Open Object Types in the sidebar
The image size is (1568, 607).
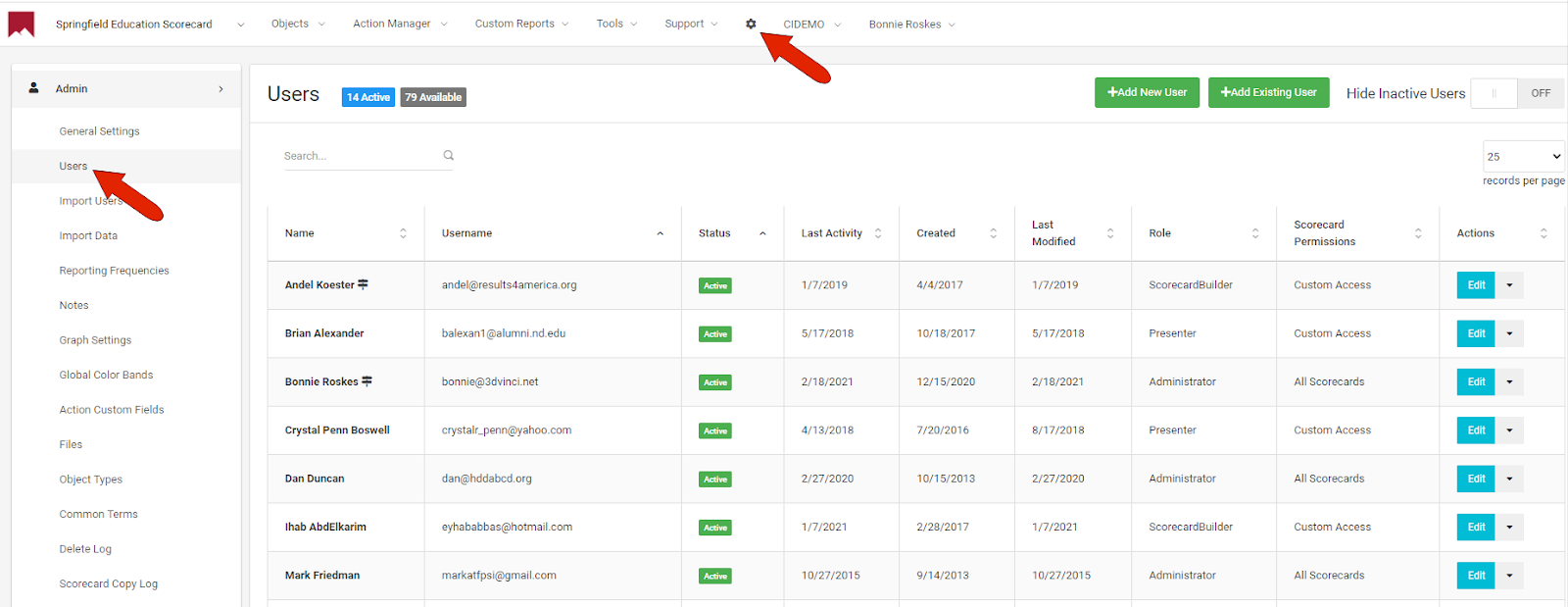pos(91,480)
